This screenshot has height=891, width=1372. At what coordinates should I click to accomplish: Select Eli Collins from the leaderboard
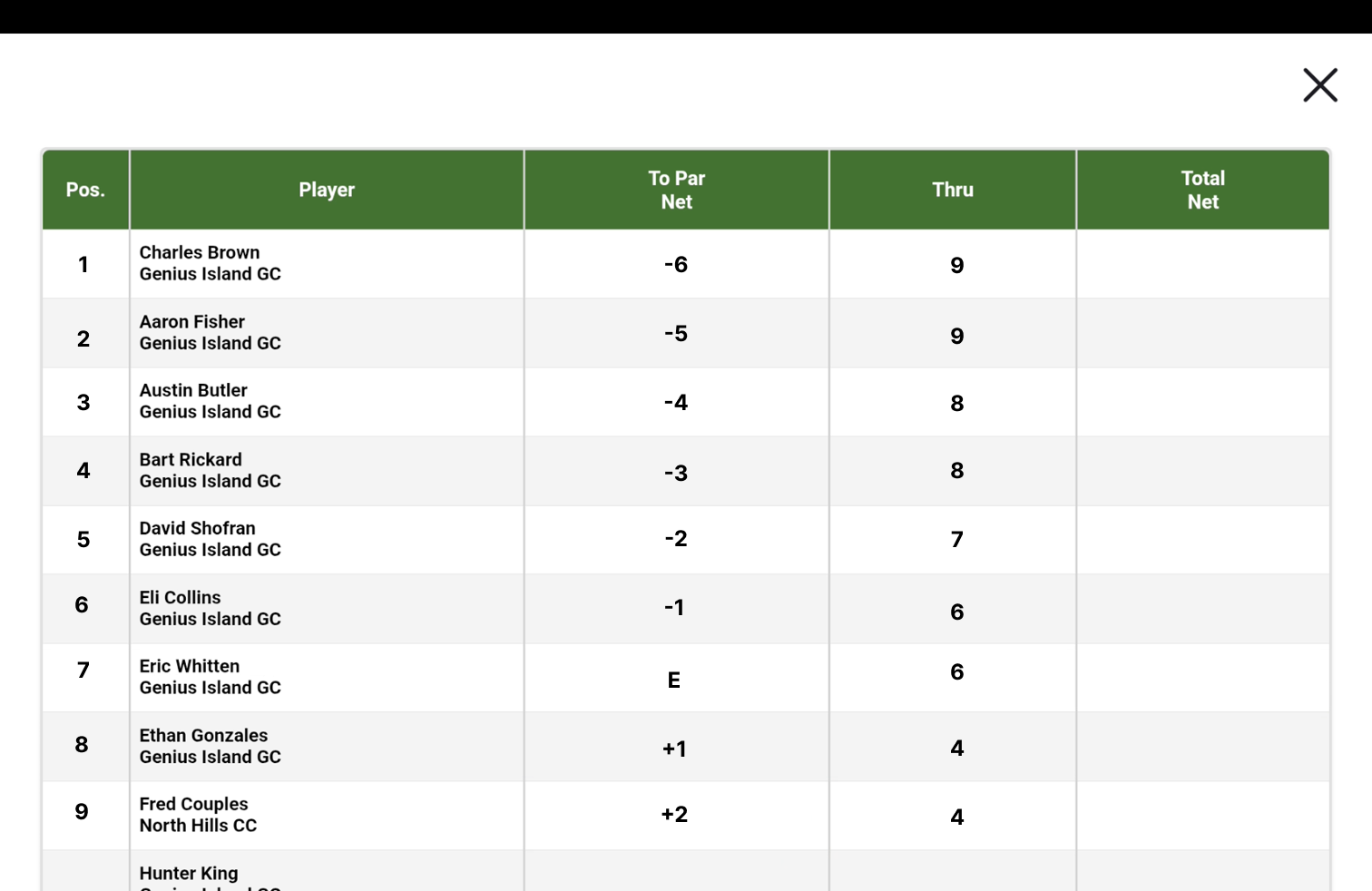coord(327,608)
